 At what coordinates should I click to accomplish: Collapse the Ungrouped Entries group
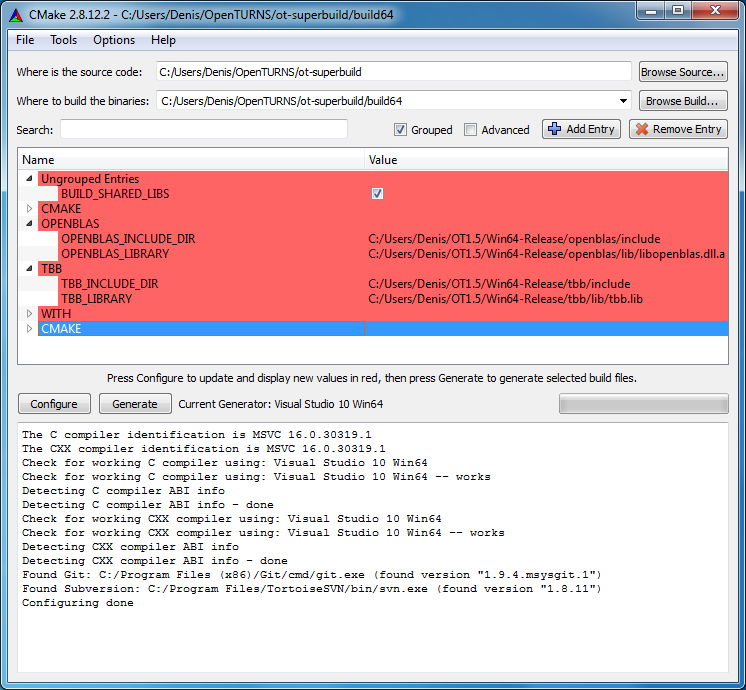(29, 178)
